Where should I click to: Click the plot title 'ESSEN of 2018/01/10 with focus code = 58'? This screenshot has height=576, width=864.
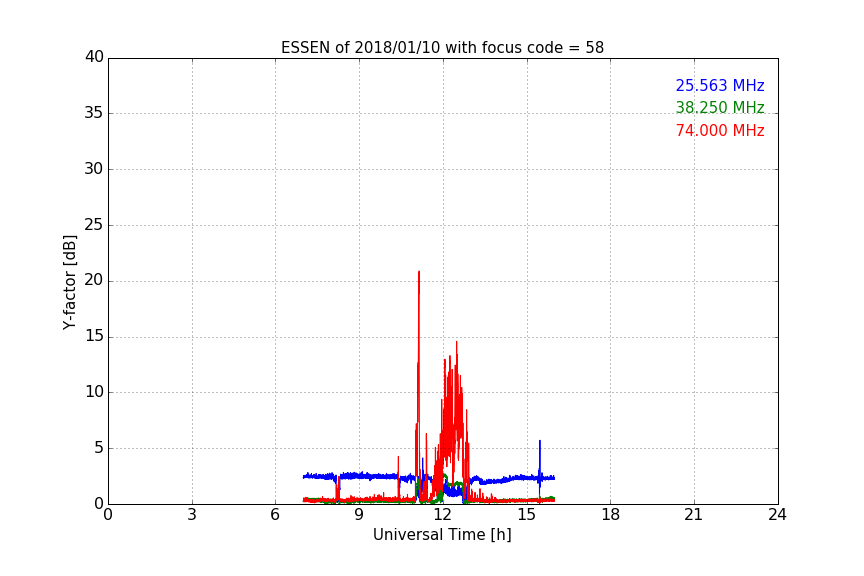(442, 47)
